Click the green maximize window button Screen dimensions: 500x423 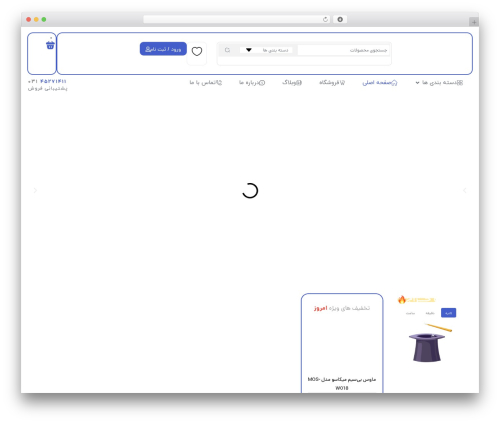[x=44, y=19]
